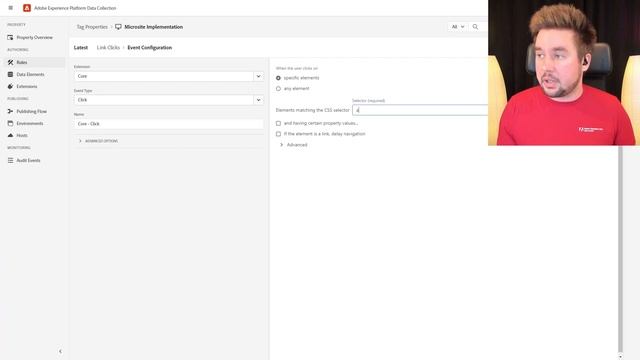Viewport: 640px width, 360px height.
Task: Click the monitor icon beside Microsite Implementation
Action: (118, 27)
